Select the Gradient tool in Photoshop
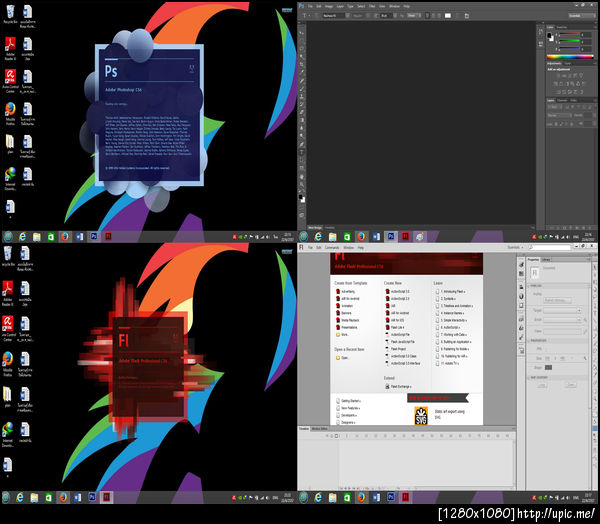600x524 pixels. 302,121
